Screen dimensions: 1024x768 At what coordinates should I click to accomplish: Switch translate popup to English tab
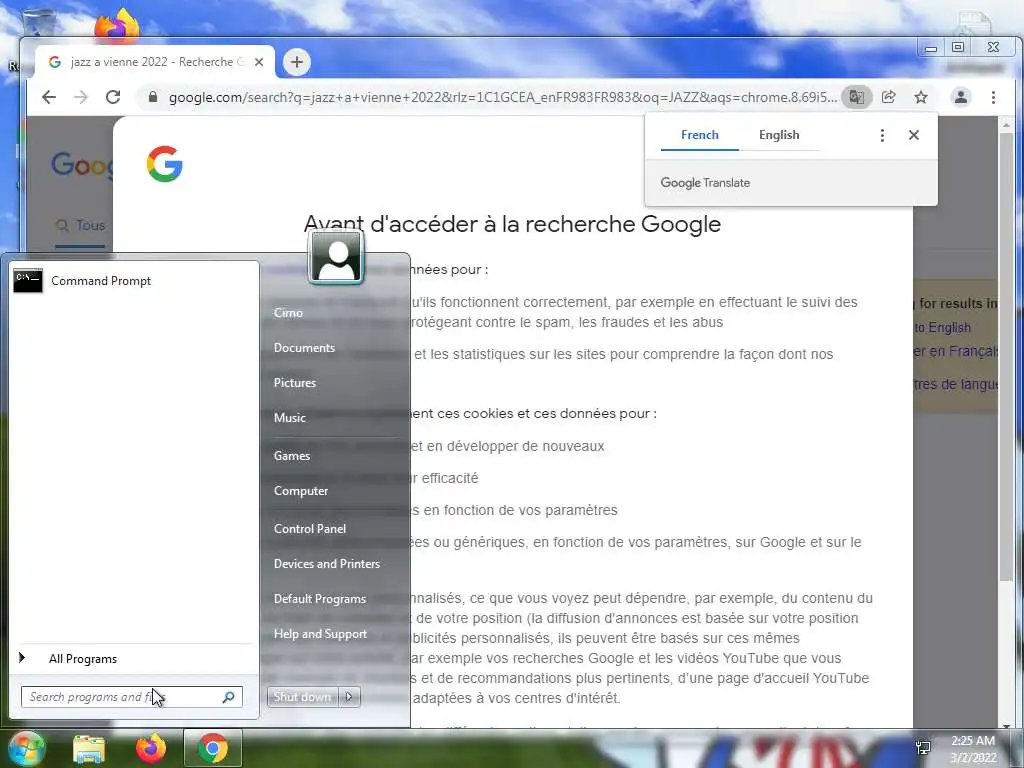pyautogui.click(x=778, y=135)
